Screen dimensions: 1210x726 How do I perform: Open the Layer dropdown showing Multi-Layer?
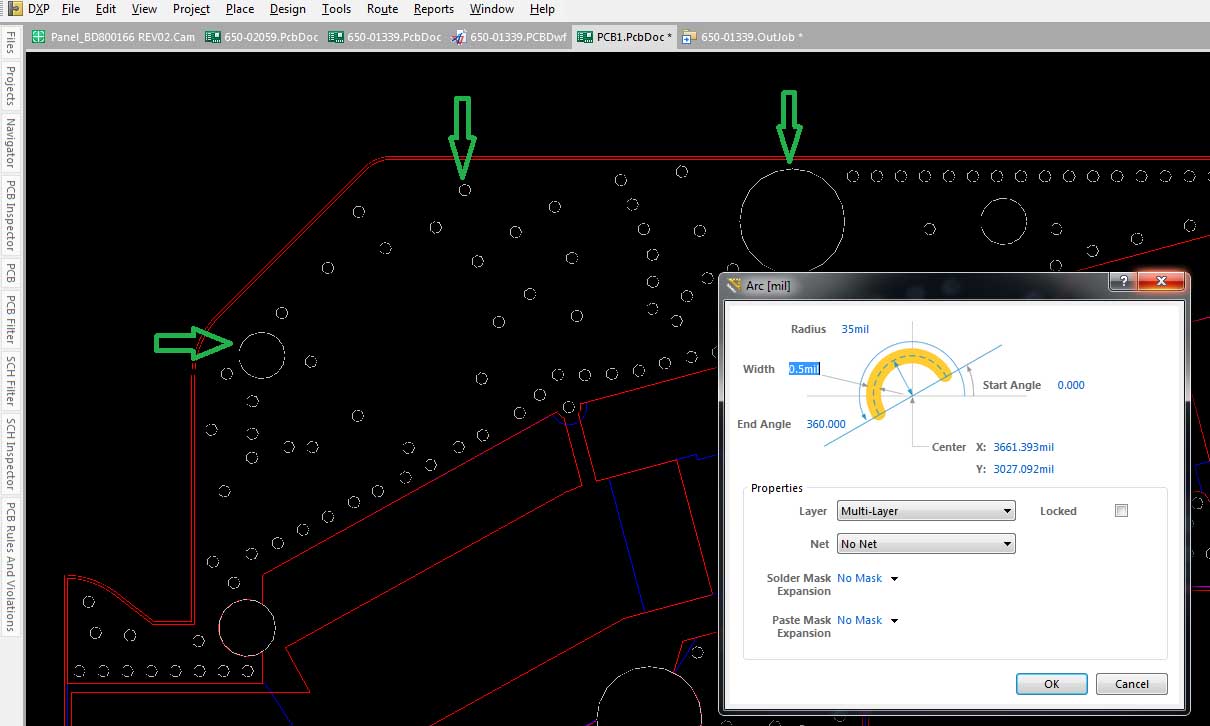[x=926, y=511]
